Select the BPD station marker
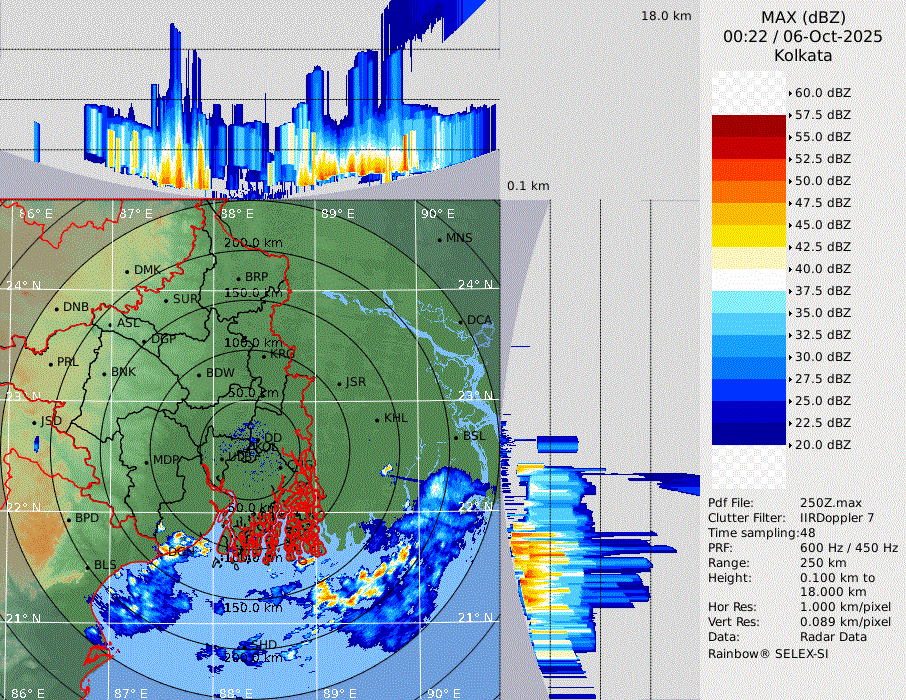Viewport: 906px width, 700px height. click(69, 519)
